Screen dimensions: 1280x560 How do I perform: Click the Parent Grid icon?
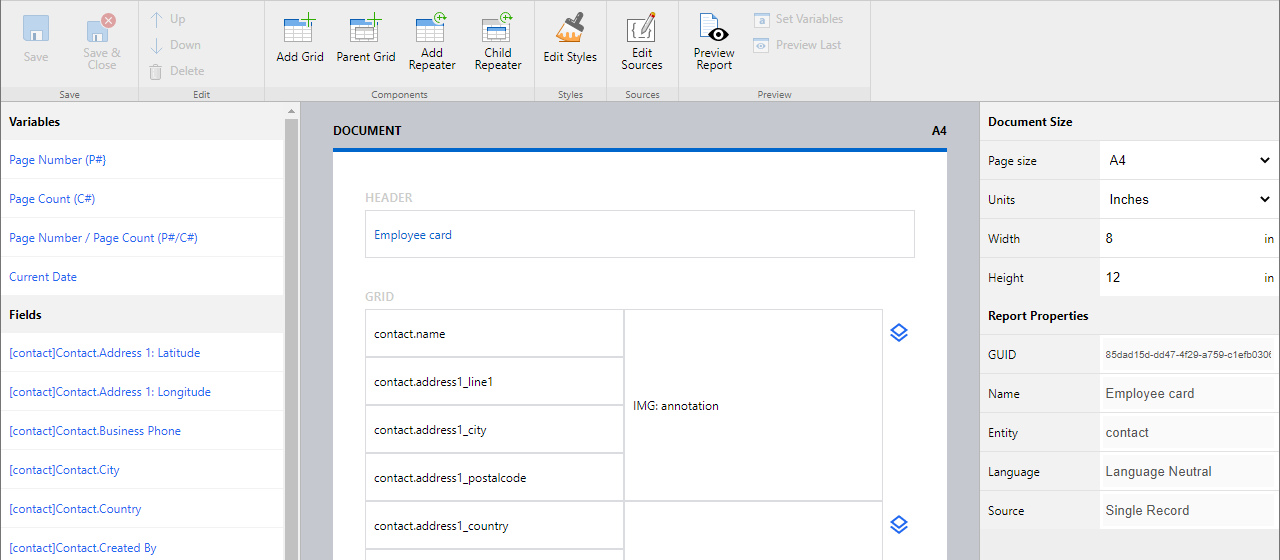365,30
